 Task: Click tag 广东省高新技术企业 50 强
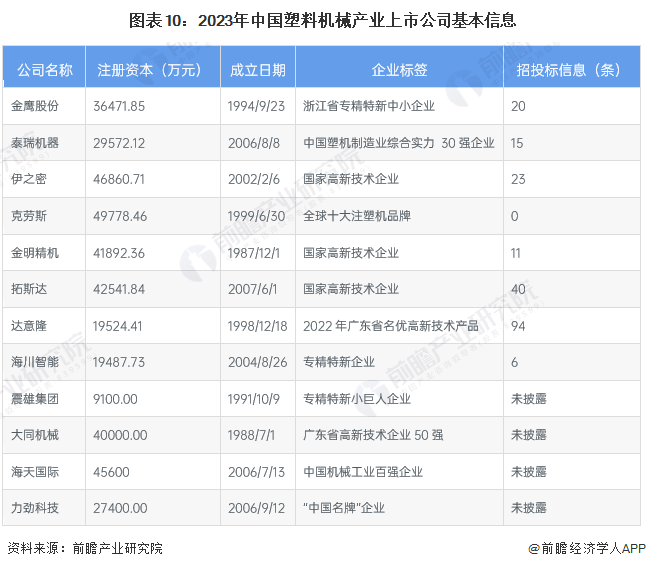point(373,435)
